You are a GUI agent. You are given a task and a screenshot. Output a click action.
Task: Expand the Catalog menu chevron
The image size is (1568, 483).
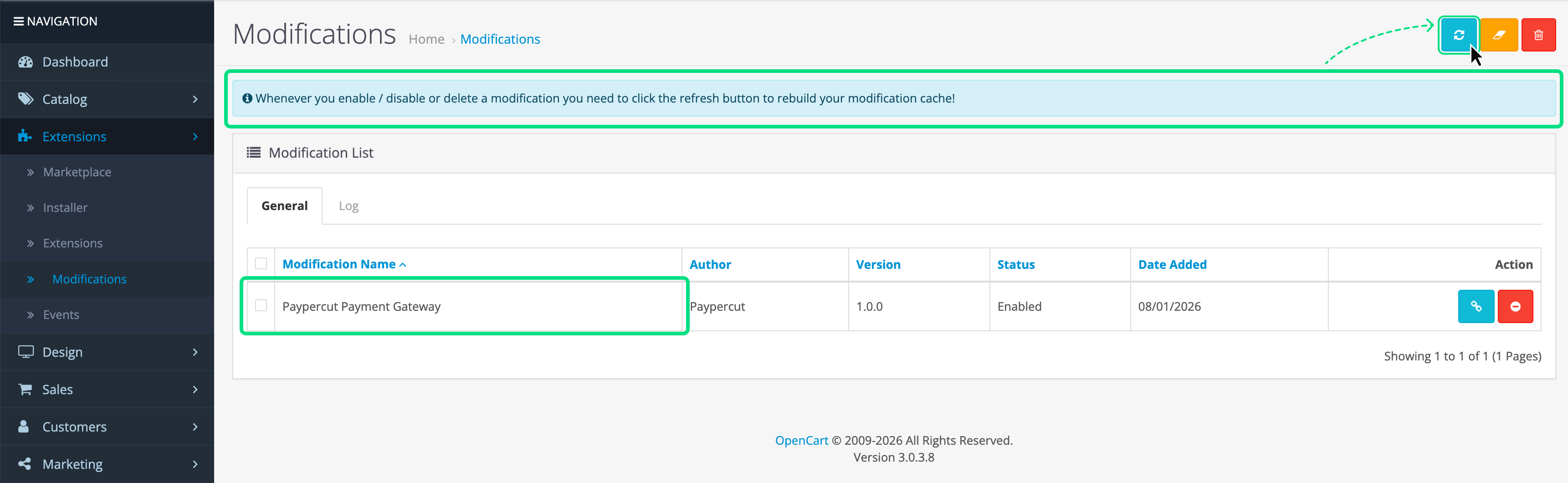point(195,99)
